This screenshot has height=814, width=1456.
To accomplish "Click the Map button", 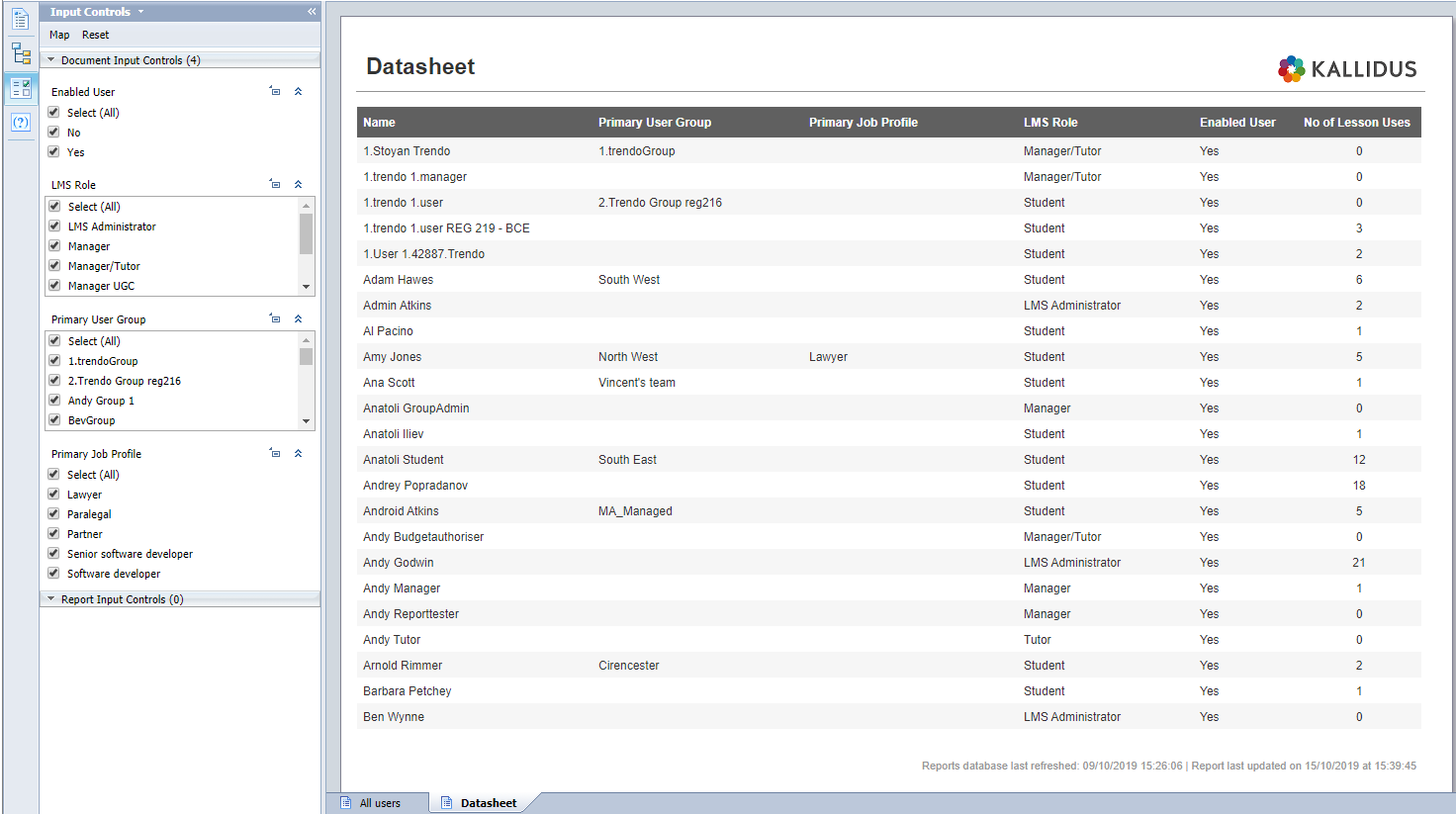I will pyautogui.click(x=59, y=35).
